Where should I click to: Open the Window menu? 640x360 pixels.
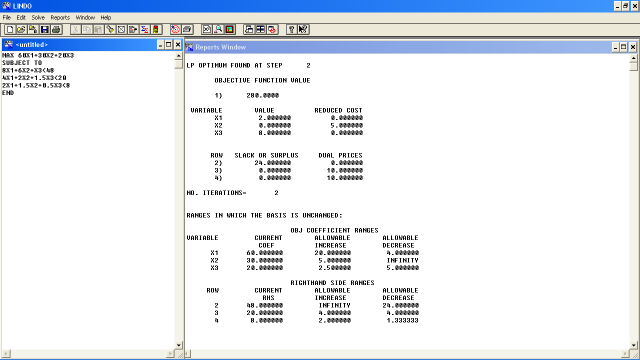[x=85, y=18]
